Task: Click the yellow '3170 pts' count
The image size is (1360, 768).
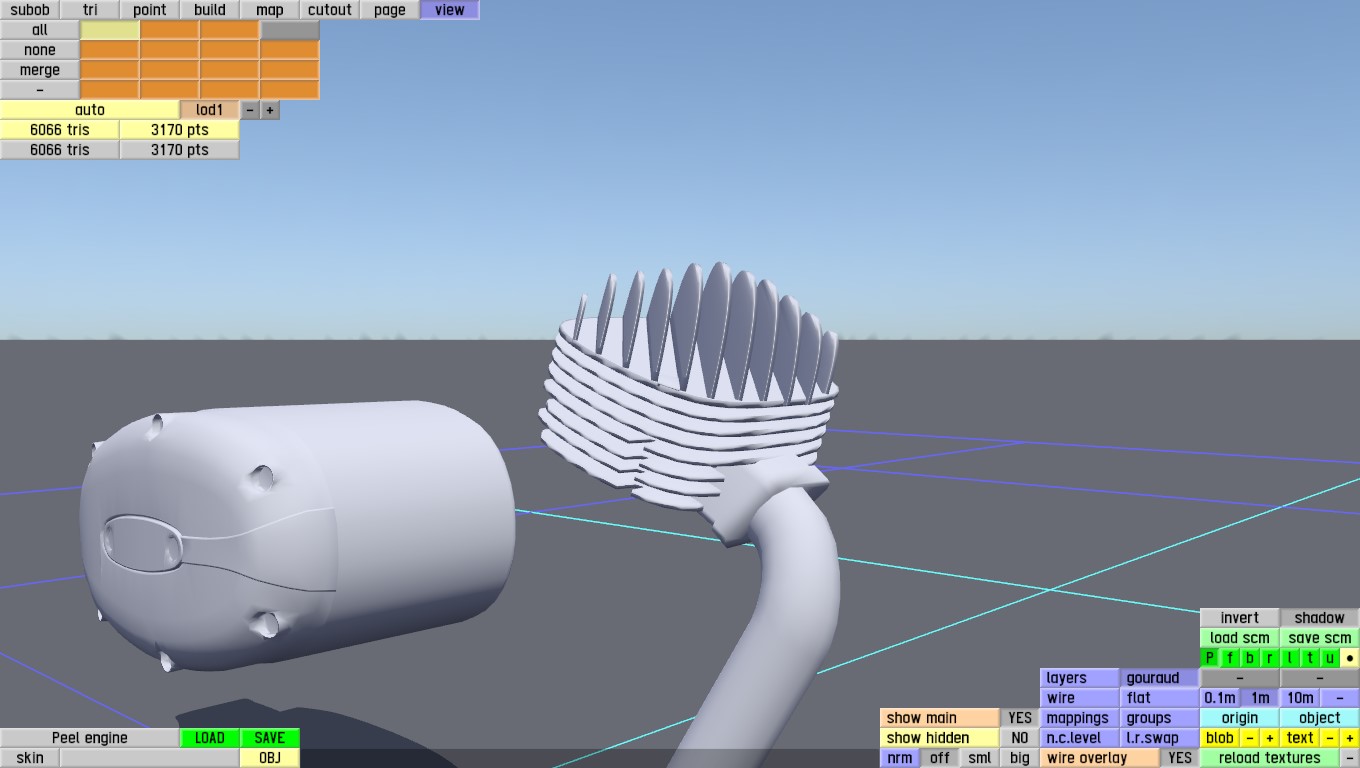Action: [180, 130]
